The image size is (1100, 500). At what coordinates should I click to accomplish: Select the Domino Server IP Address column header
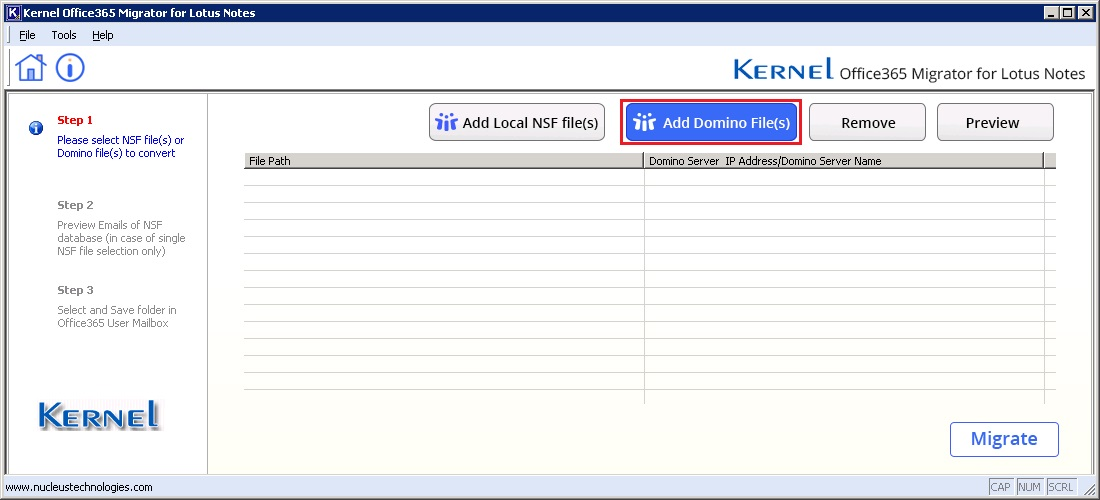[x=844, y=161]
